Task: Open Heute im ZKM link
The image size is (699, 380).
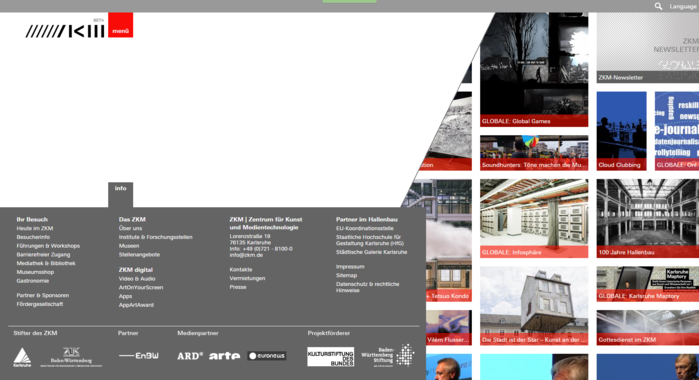Action: coord(35,228)
